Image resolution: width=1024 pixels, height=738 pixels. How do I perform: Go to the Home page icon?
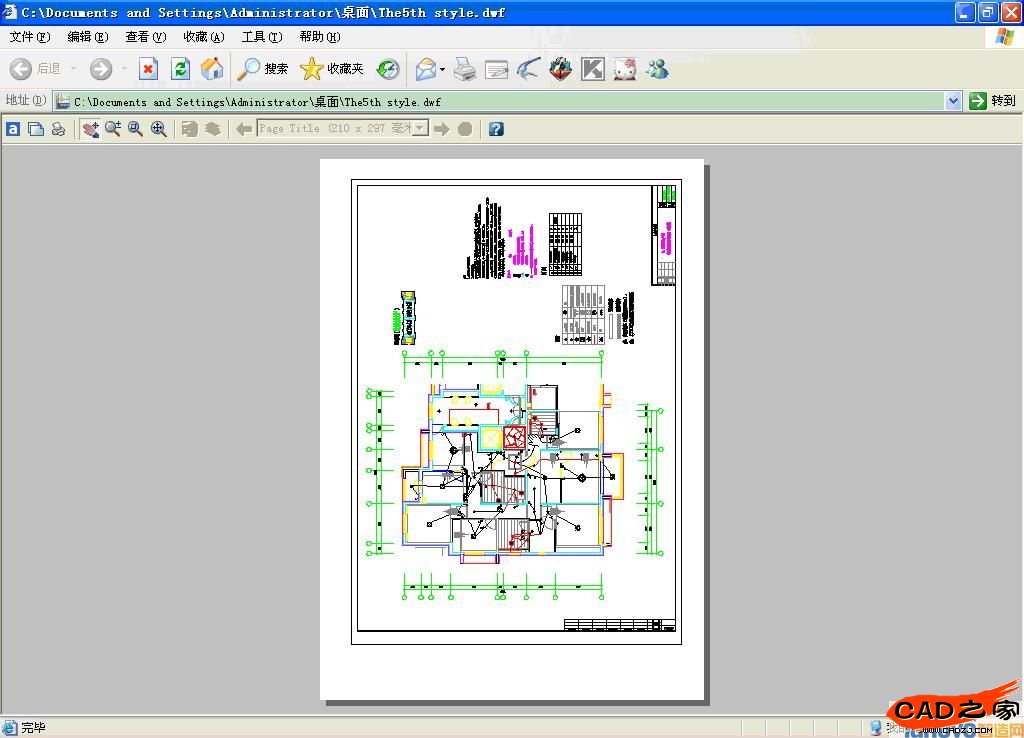point(212,69)
